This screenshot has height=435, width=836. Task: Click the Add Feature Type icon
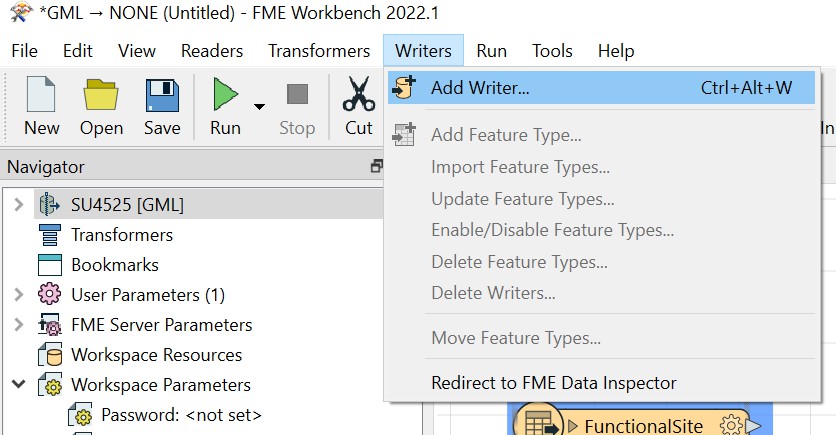(404, 134)
